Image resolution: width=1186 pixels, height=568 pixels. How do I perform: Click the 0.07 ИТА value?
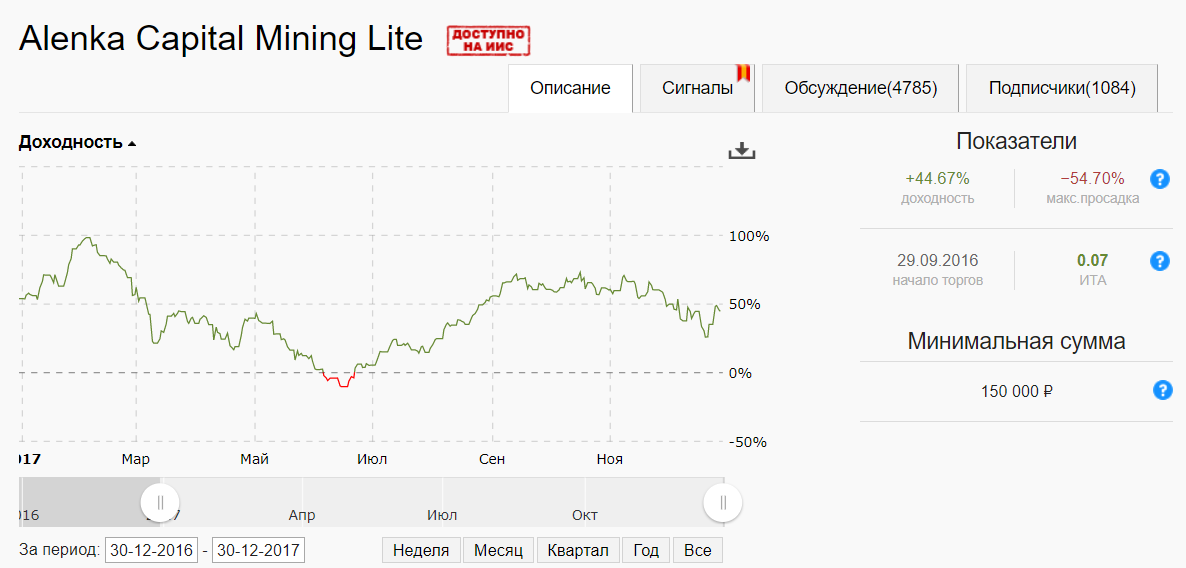1092,261
